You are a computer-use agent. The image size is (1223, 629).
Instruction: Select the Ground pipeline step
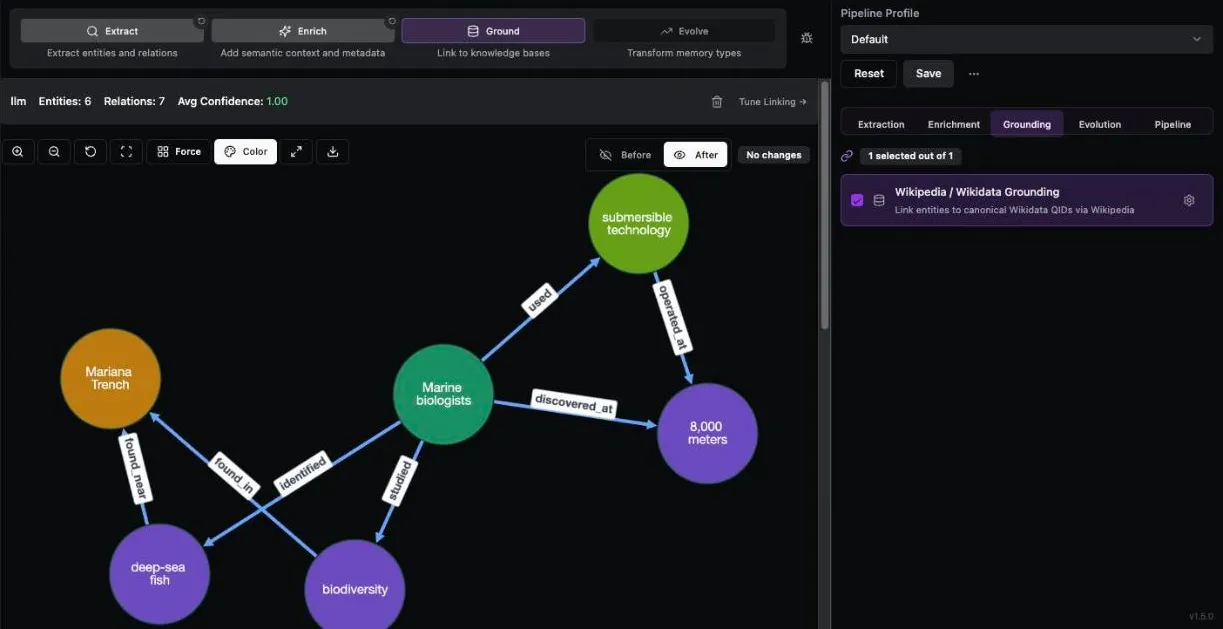(x=493, y=31)
